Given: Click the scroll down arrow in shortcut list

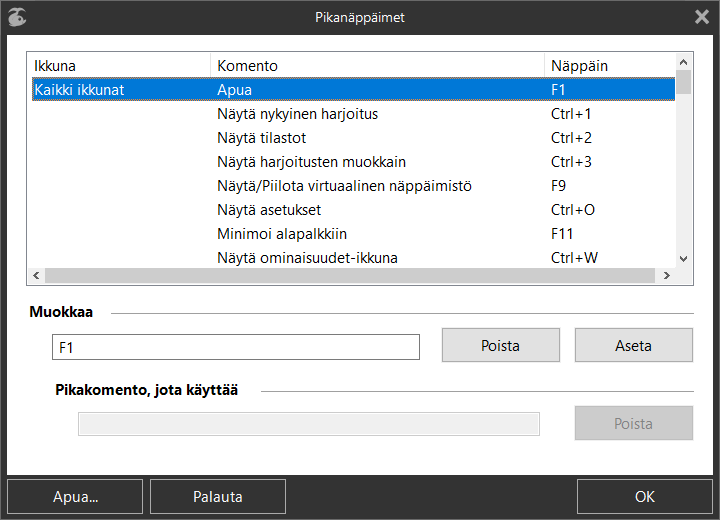Looking at the screenshot, I should (683, 259).
